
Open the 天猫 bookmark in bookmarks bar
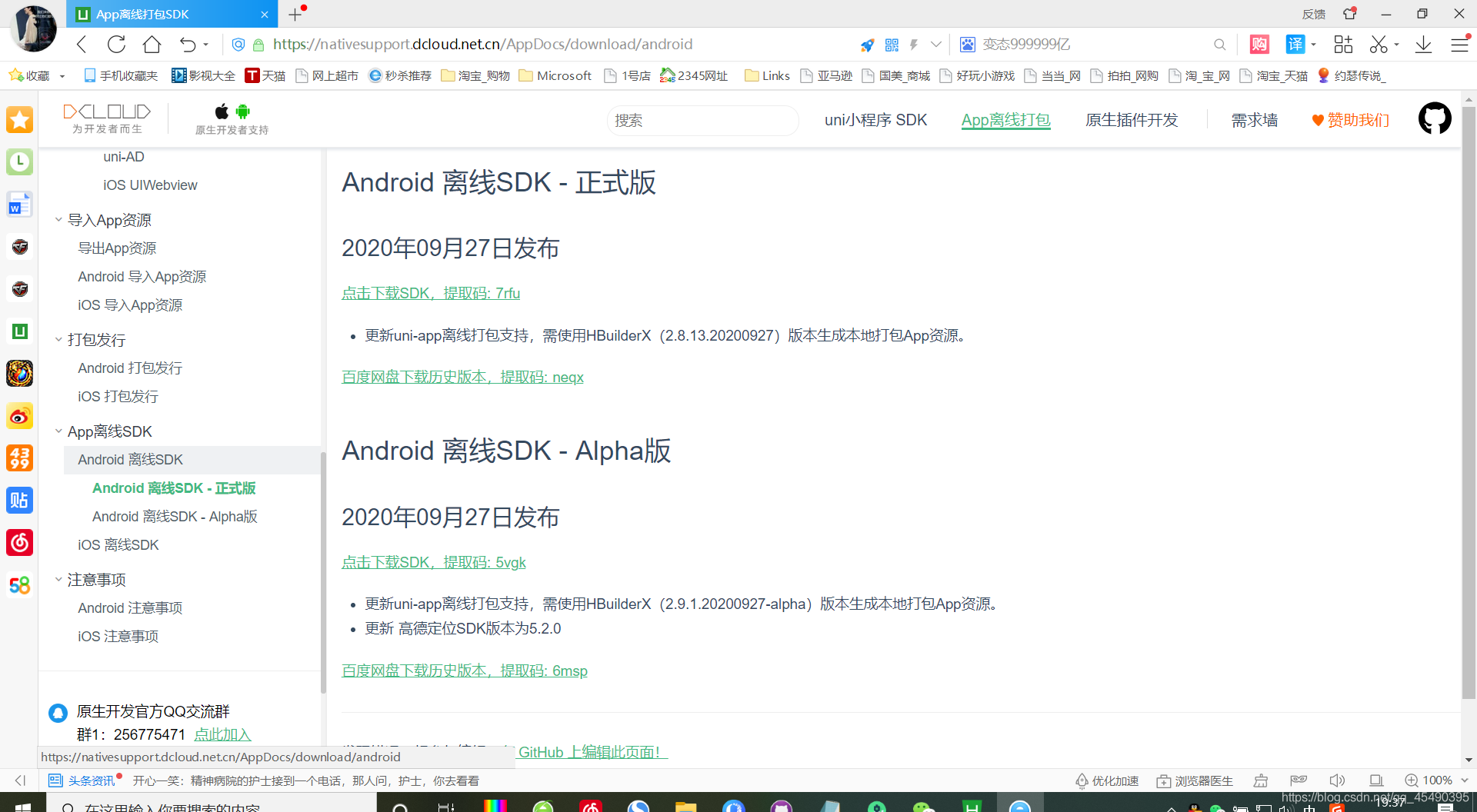pyautogui.click(x=265, y=75)
